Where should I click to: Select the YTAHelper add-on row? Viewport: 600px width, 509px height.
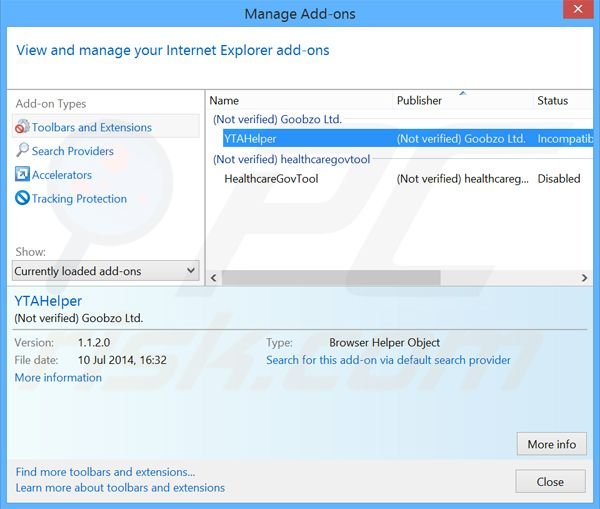pyautogui.click(x=408, y=139)
